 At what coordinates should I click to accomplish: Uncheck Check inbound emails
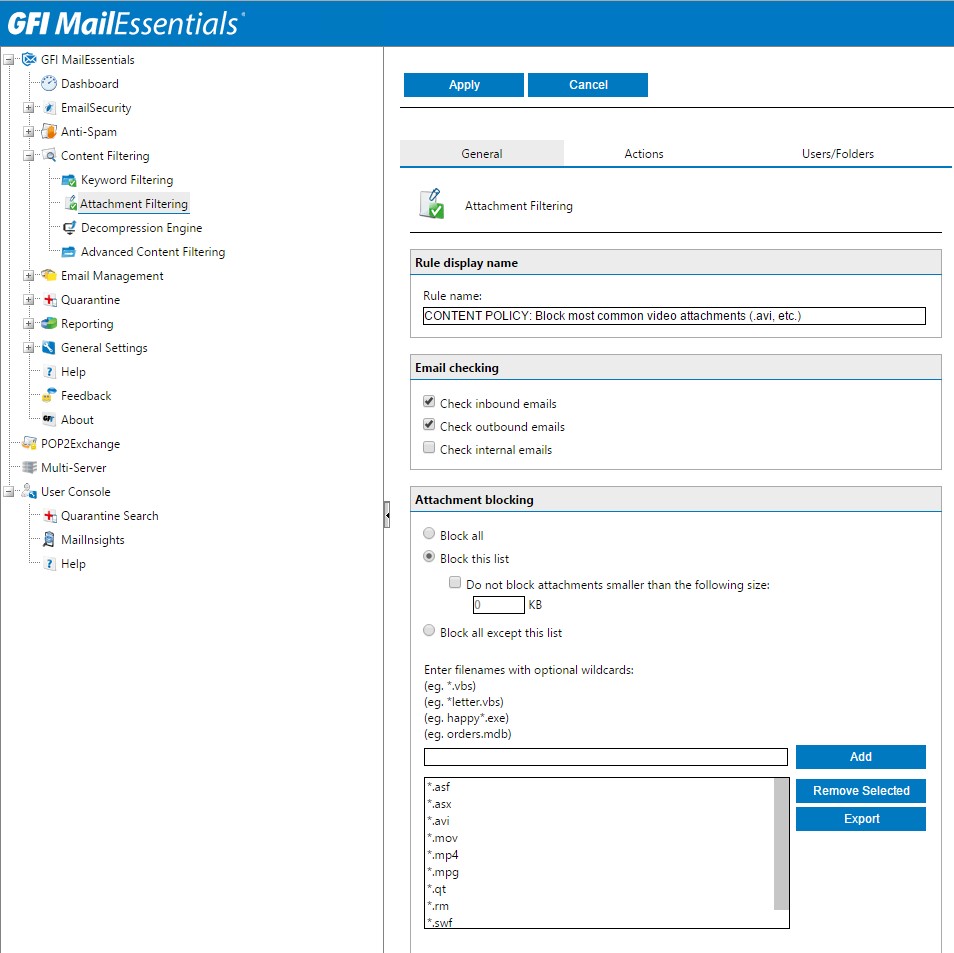coord(429,402)
